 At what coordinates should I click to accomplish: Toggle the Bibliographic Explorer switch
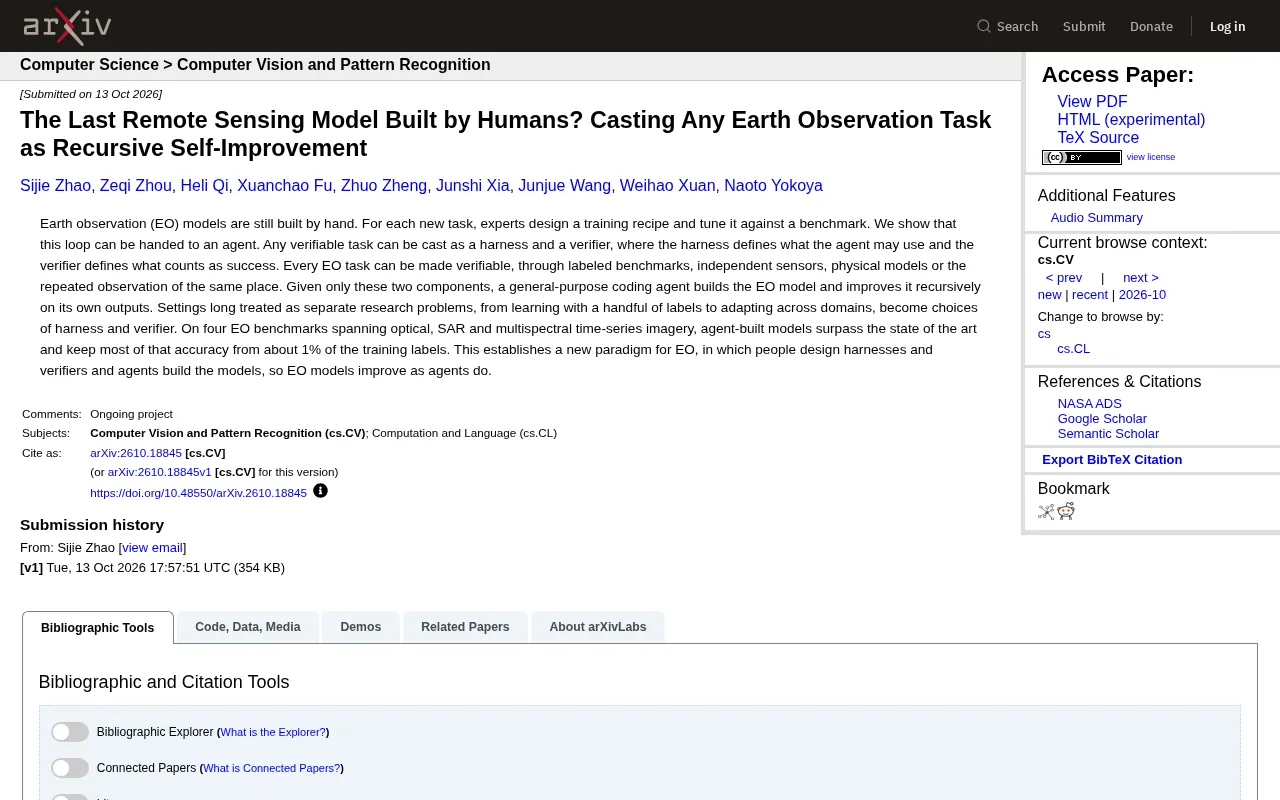click(70, 732)
